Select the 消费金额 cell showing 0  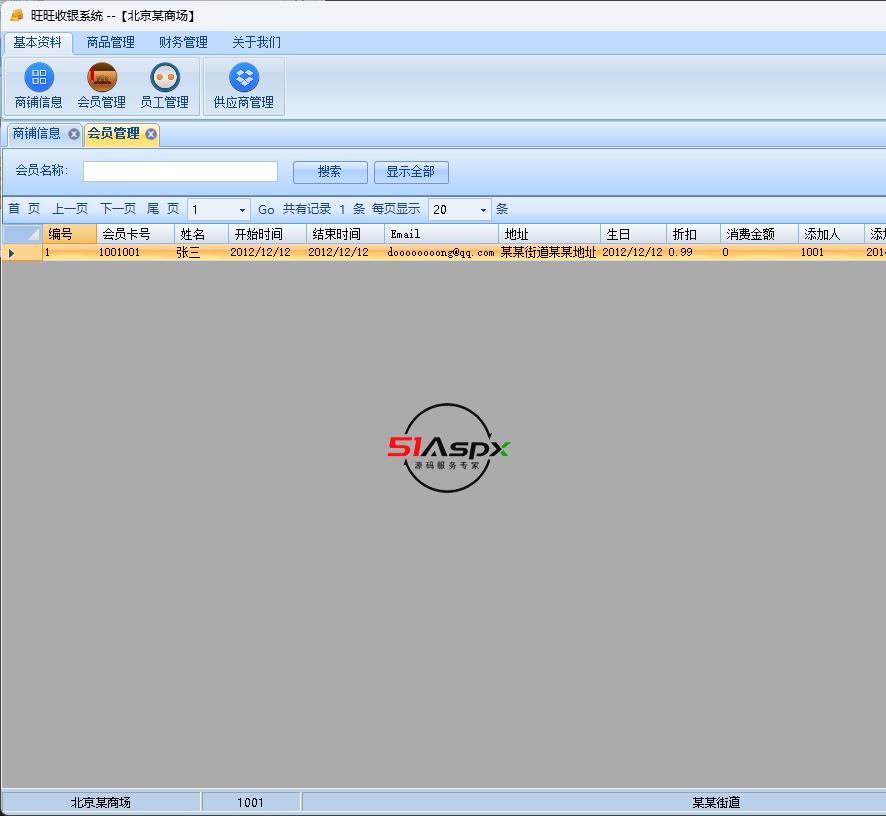pos(759,253)
